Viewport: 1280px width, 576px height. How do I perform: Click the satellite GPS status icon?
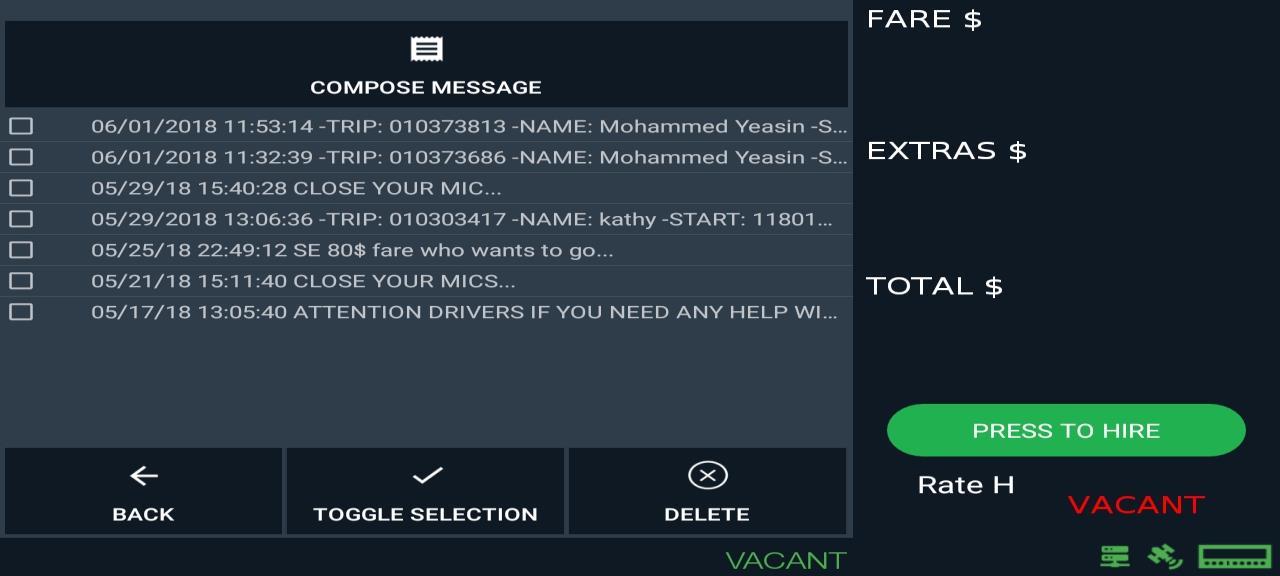point(1164,556)
